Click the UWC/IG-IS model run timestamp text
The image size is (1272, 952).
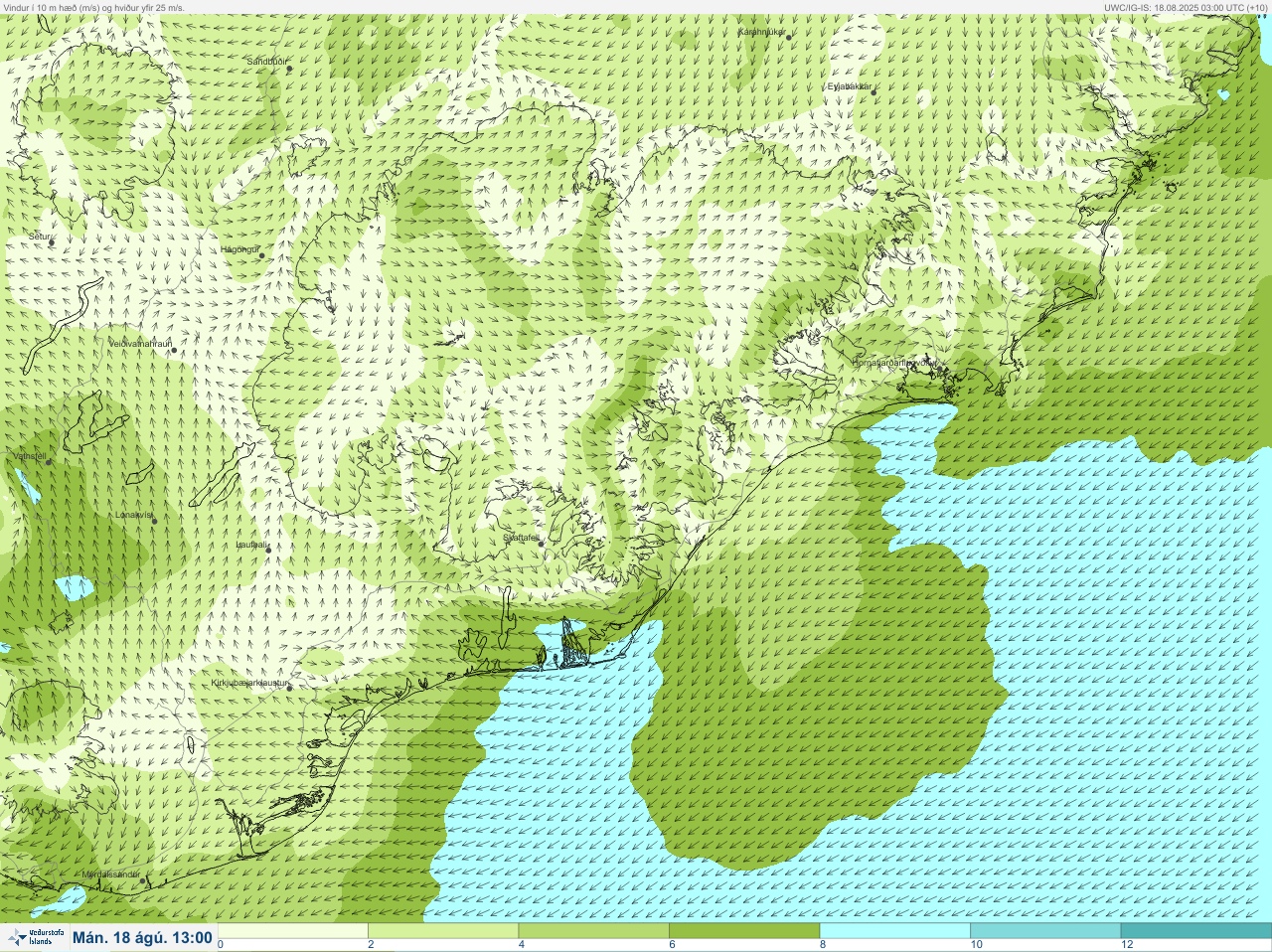coord(1185,7)
